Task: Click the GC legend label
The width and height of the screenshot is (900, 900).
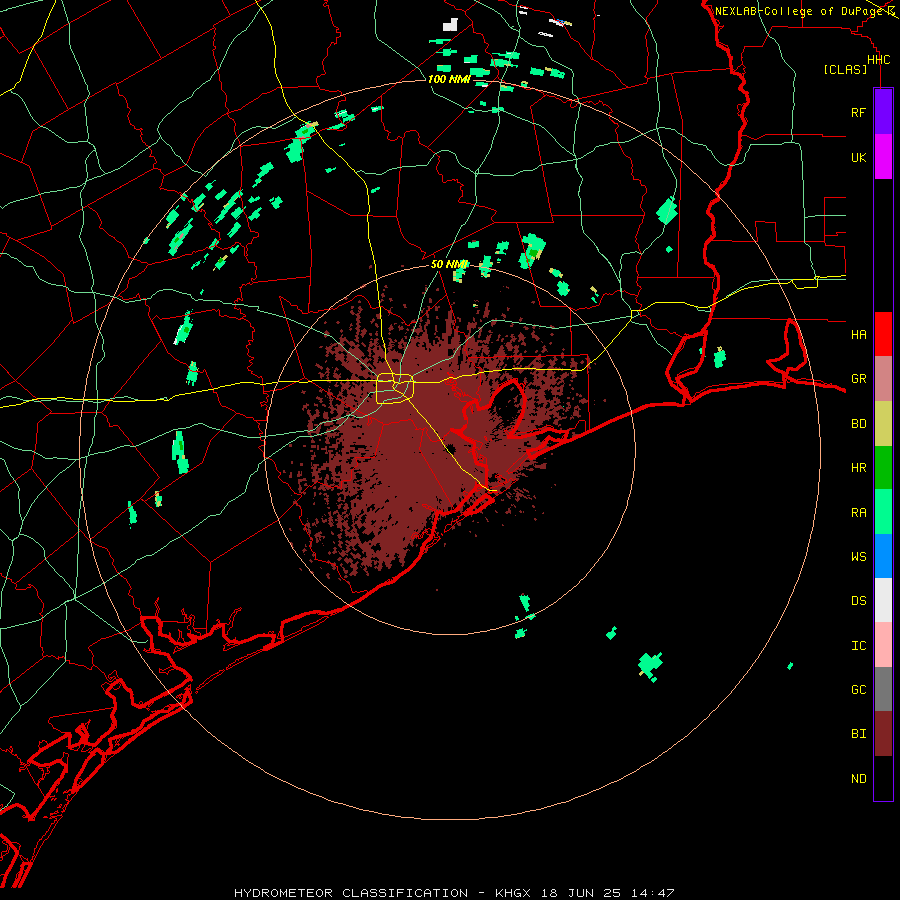Action: pos(858,690)
